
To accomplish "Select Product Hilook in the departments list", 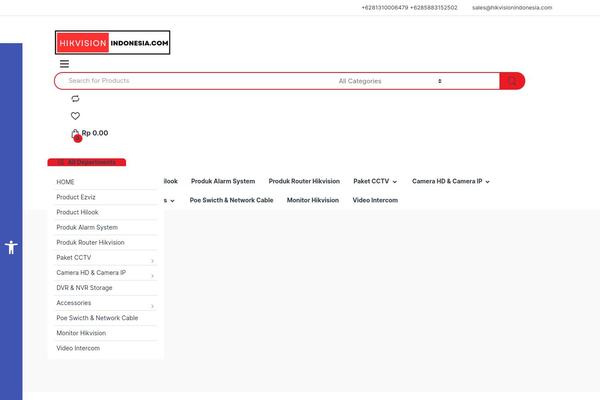I will (77, 212).
